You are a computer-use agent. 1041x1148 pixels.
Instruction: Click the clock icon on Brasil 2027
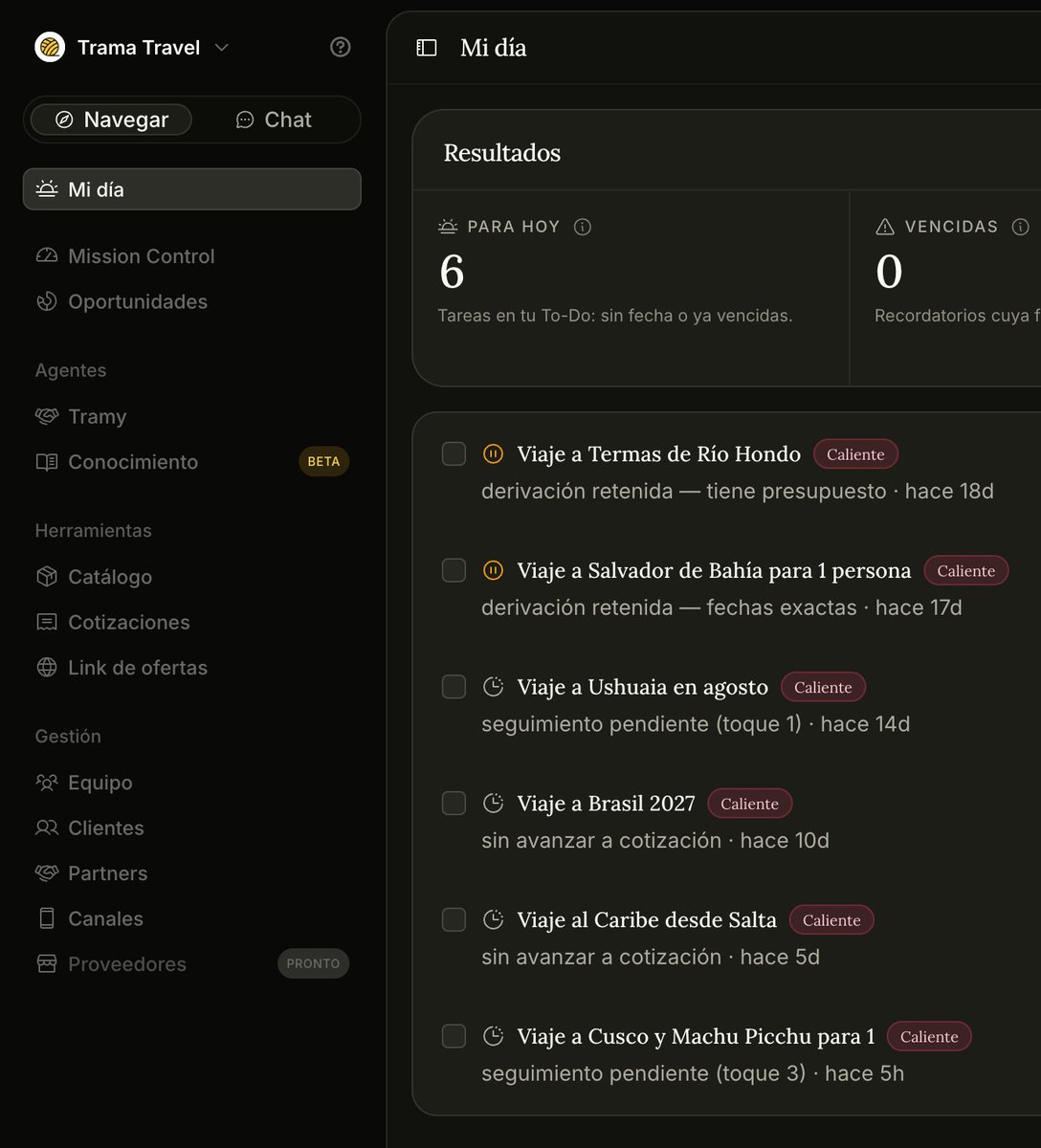[x=493, y=804]
